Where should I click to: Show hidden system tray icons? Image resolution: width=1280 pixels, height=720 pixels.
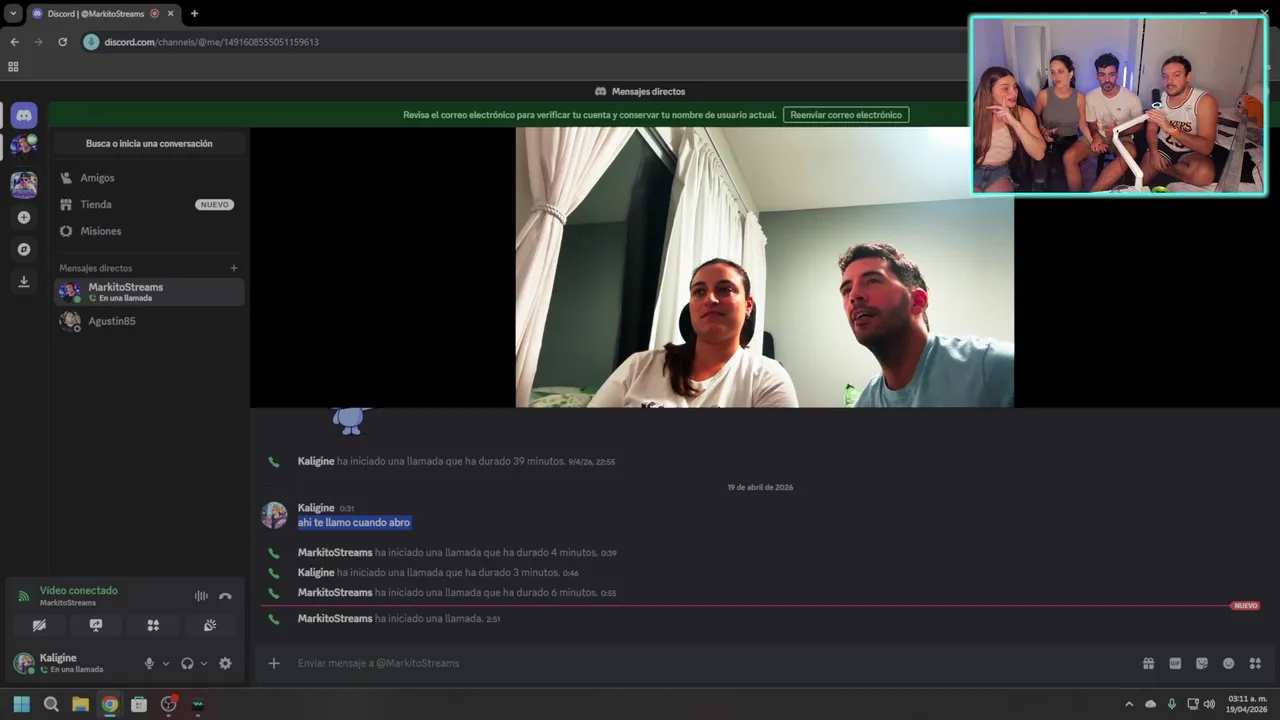(x=1129, y=704)
